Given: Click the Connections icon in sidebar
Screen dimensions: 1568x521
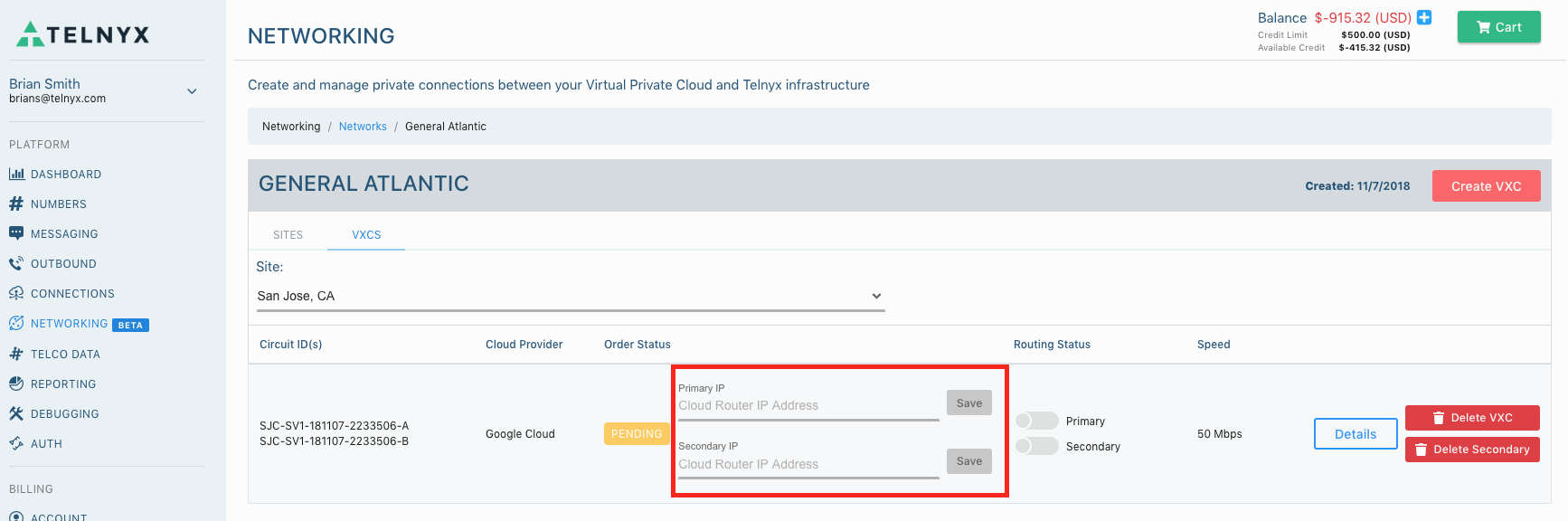Looking at the screenshot, I should (16, 293).
